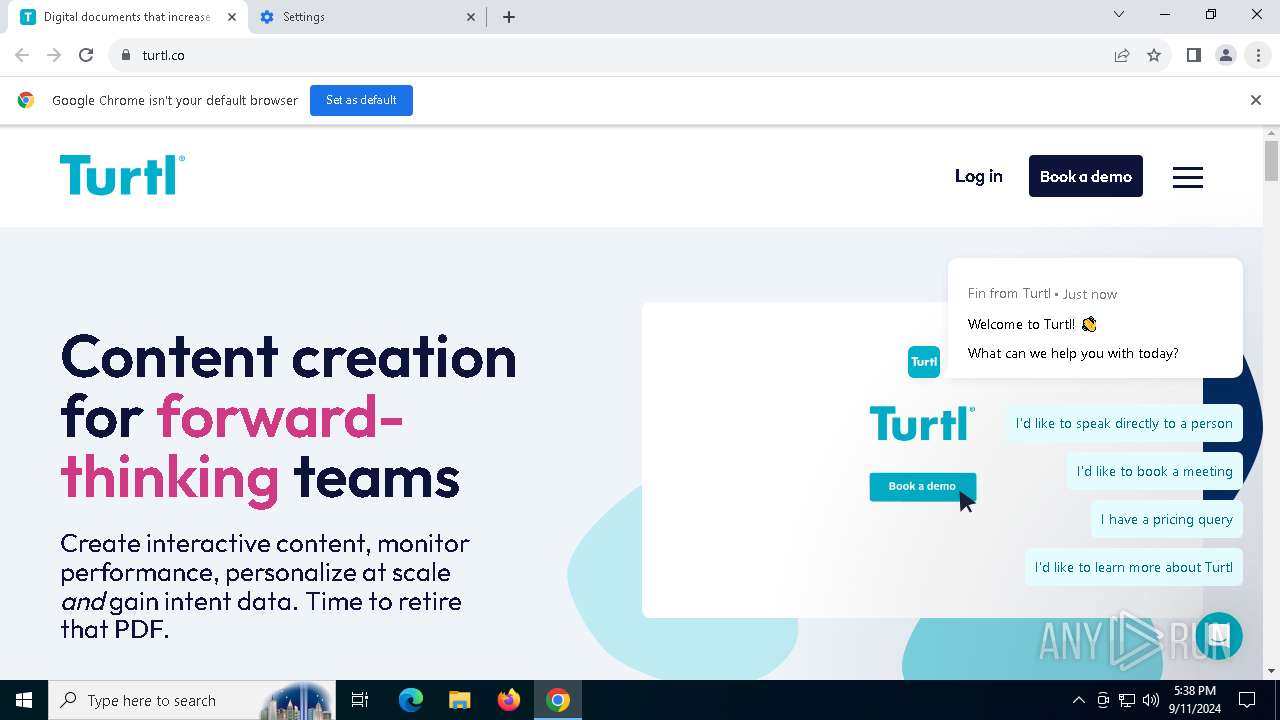
Task: Launch Microsoft Edge from taskbar
Action: point(411,700)
